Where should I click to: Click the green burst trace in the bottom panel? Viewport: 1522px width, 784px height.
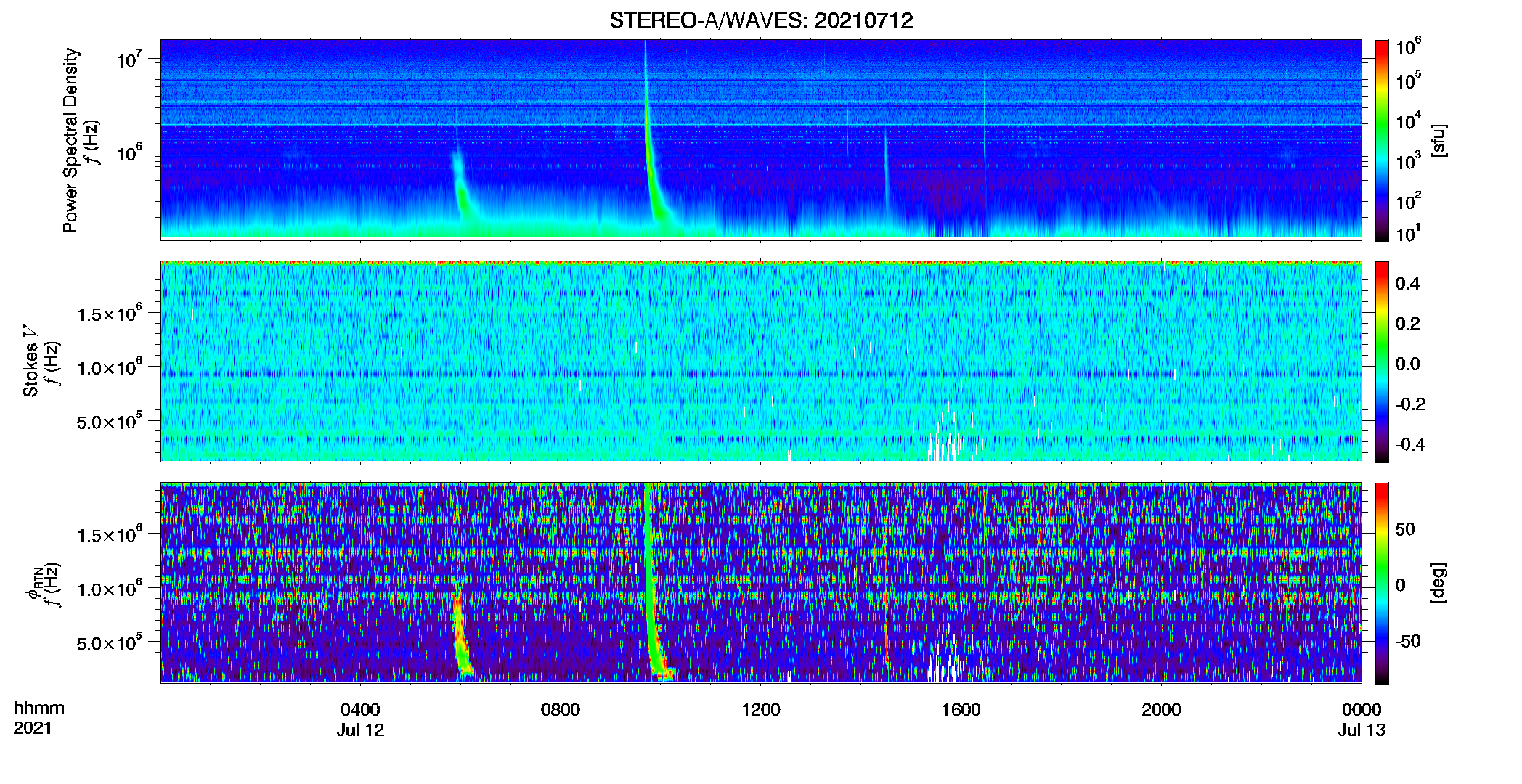(x=651, y=581)
